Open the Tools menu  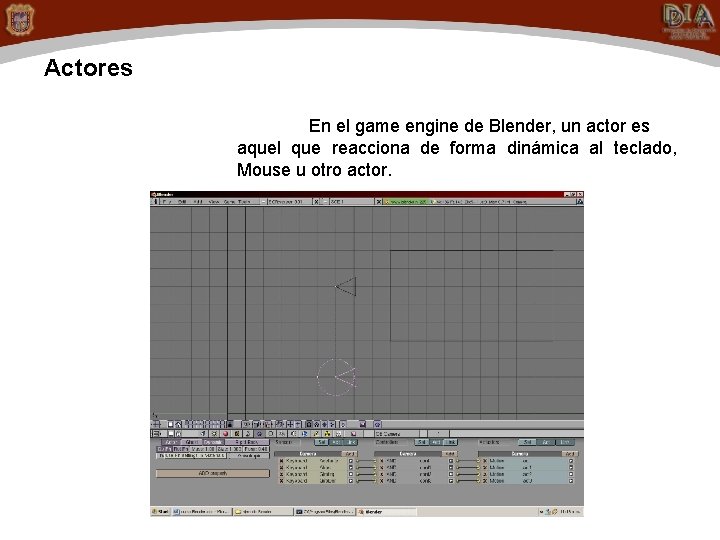click(242, 202)
